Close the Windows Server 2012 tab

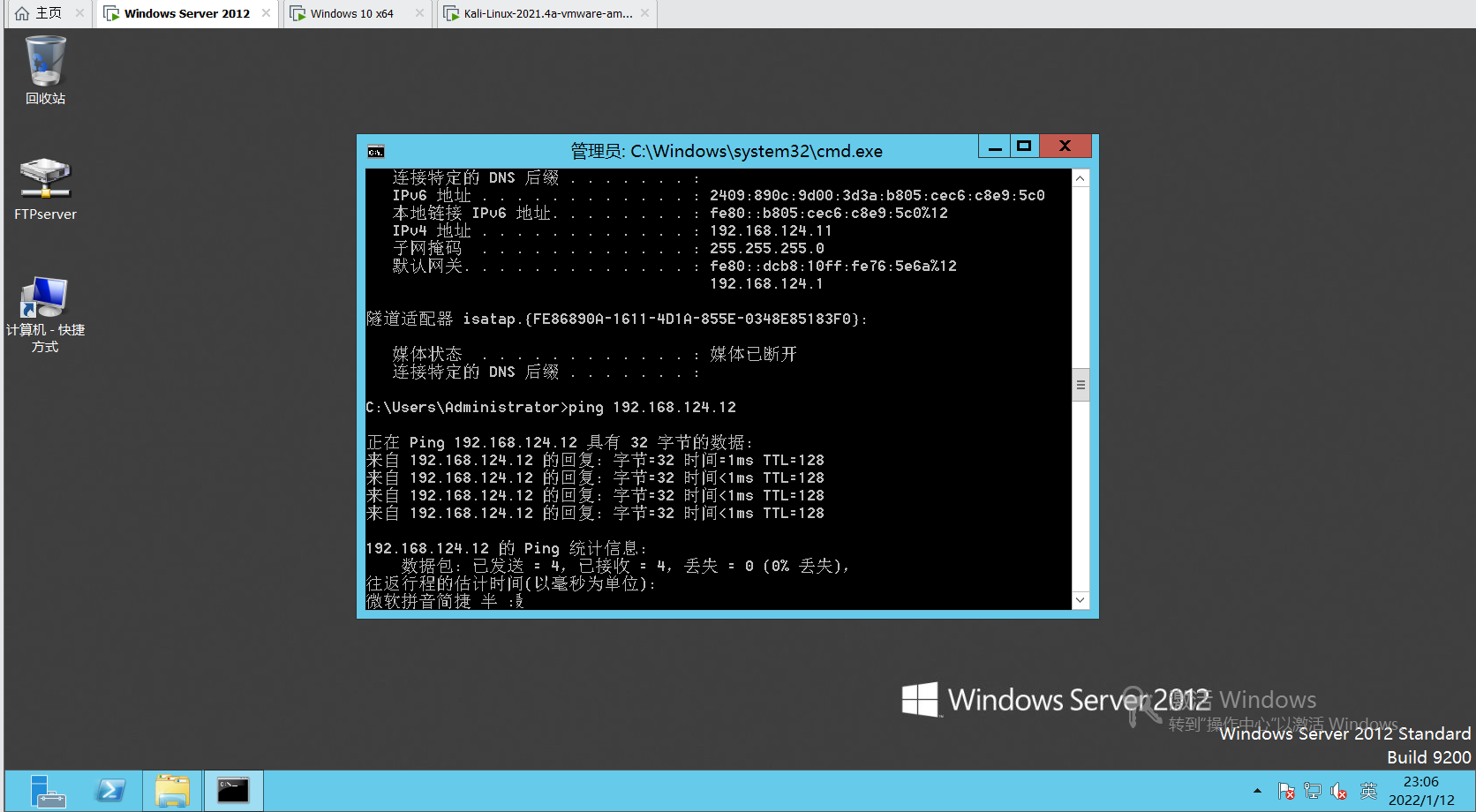point(266,13)
